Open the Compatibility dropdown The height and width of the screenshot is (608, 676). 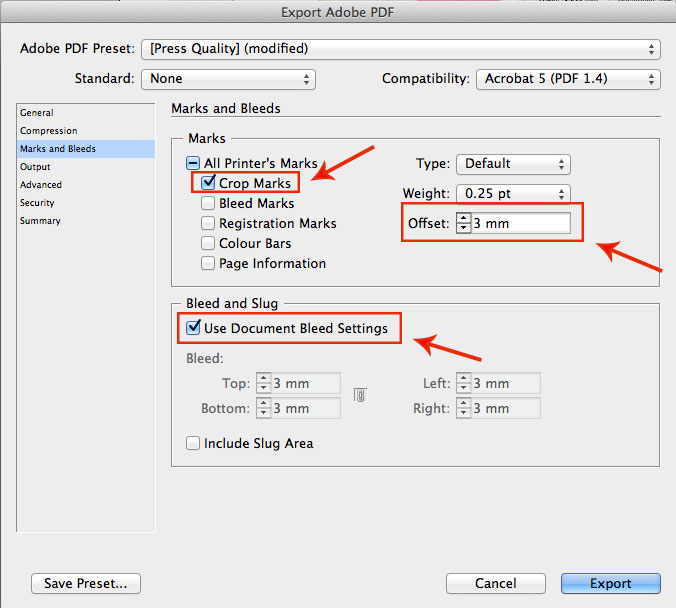point(568,79)
